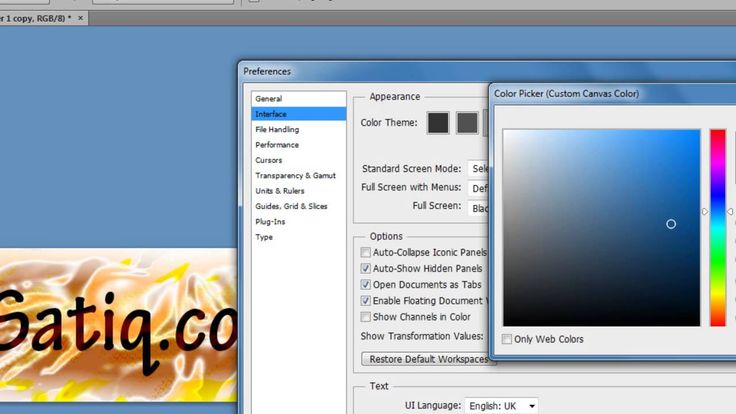This screenshot has height=414, width=736.
Task: Open Guides, Grid & Slices preferences
Action: (x=291, y=206)
